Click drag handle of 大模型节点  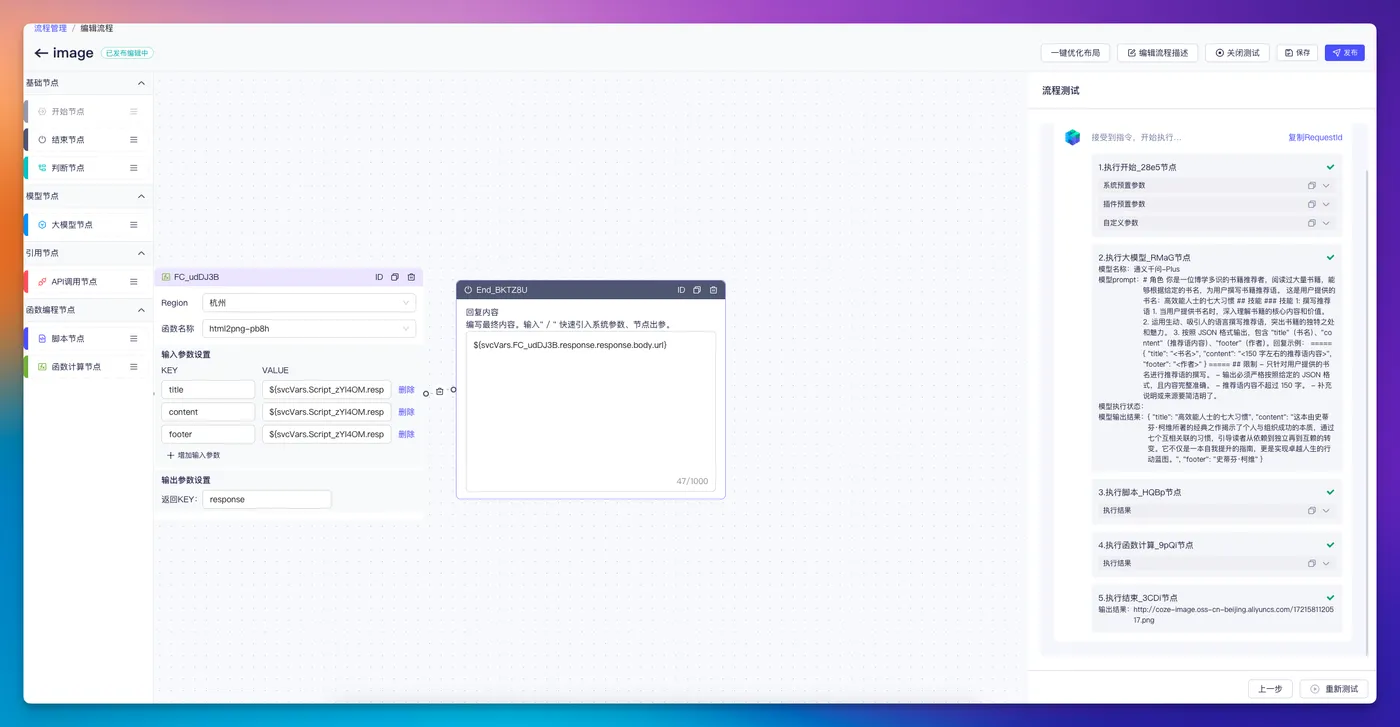coord(134,225)
